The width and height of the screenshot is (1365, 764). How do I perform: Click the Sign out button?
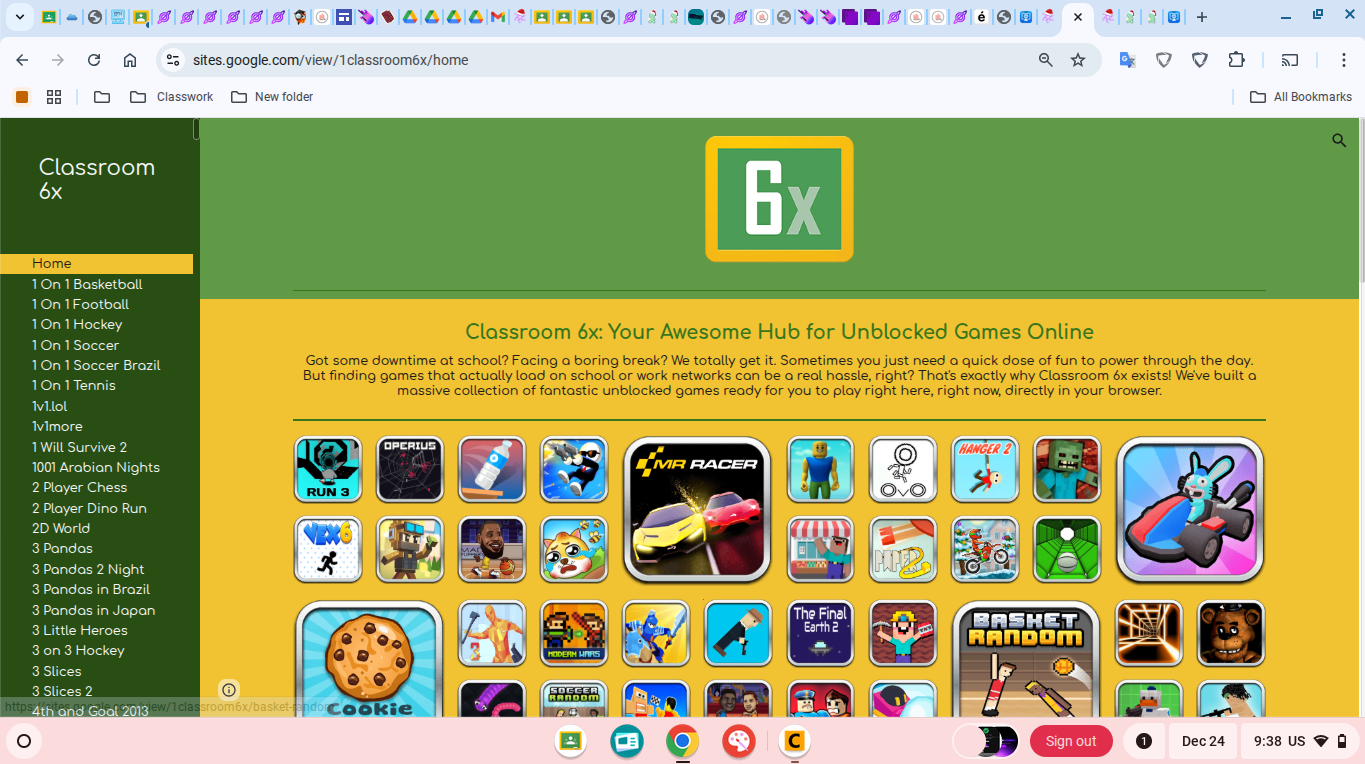tap(1071, 741)
